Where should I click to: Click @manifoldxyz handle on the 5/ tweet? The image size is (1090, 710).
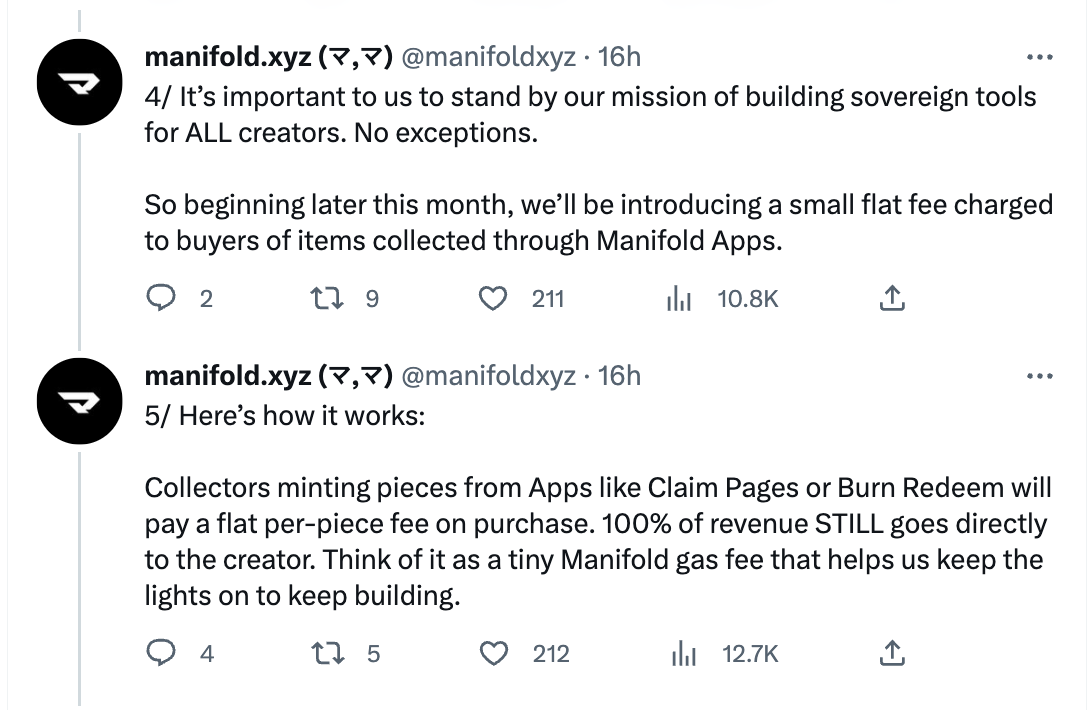[x=488, y=376]
